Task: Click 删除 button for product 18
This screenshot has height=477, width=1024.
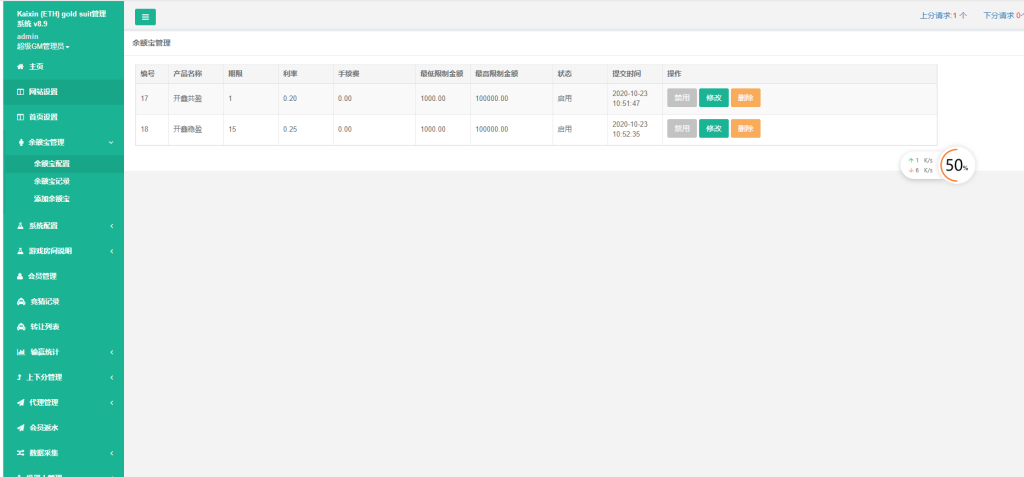Action: (745, 129)
